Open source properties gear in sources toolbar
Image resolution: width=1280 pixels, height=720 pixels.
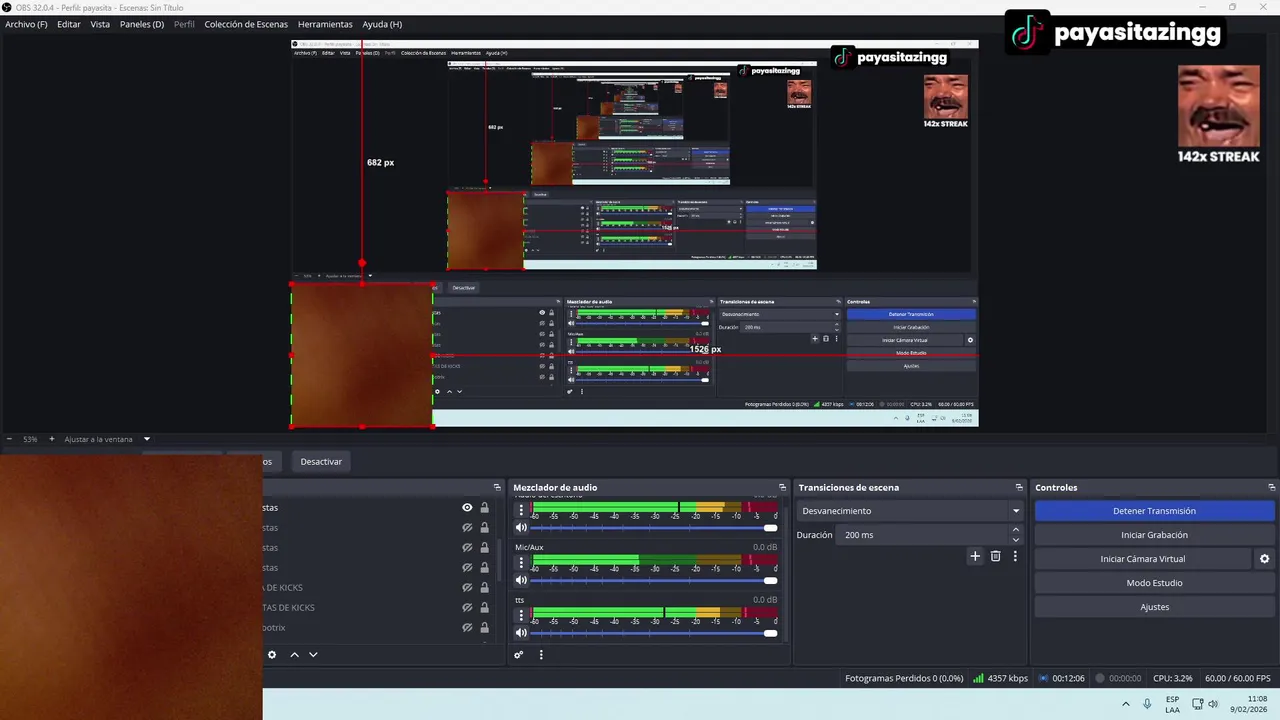[x=272, y=655]
